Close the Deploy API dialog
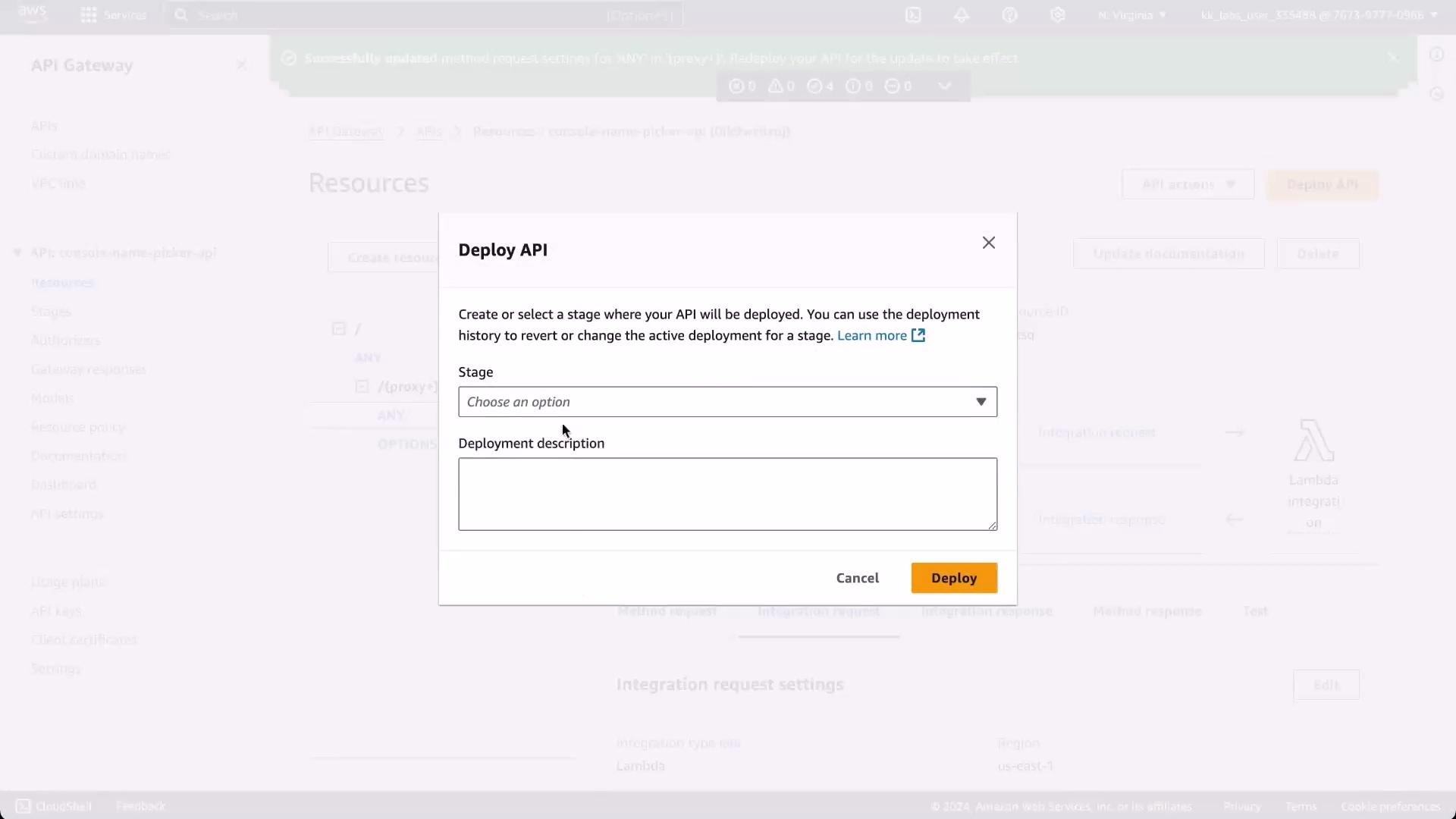The image size is (1456, 819). [988, 243]
